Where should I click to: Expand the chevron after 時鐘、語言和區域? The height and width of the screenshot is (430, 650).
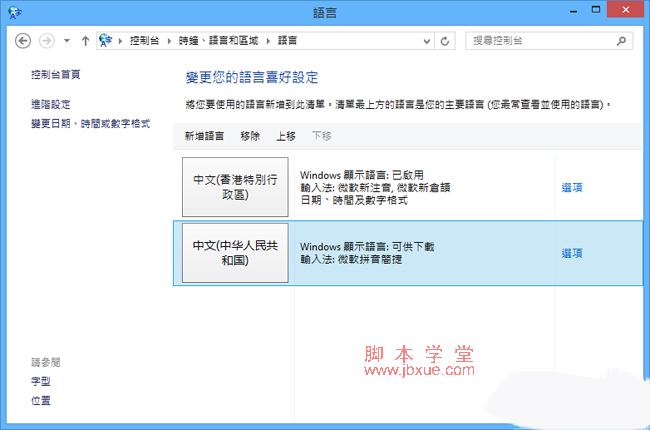tap(268, 41)
